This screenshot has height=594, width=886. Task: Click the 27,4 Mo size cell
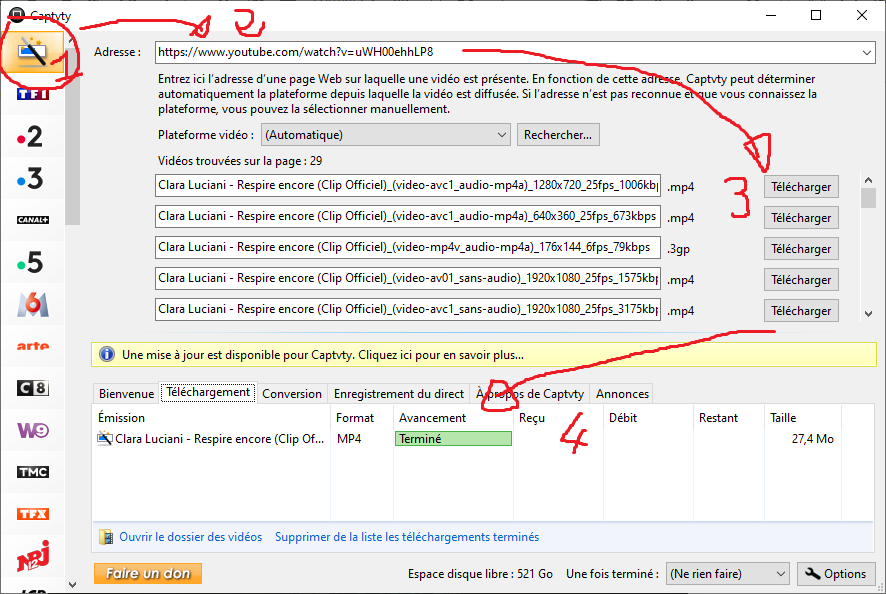(x=813, y=439)
